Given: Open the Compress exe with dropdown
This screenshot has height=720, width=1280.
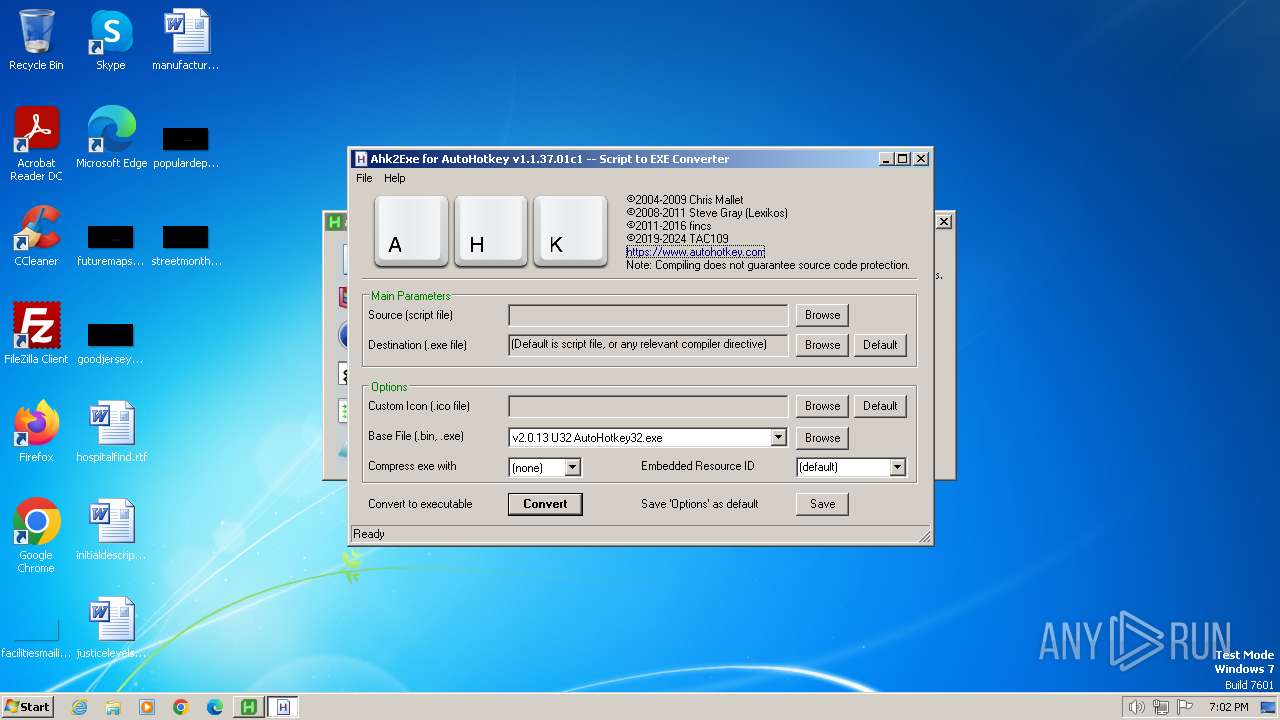Looking at the screenshot, I should [x=572, y=467].
